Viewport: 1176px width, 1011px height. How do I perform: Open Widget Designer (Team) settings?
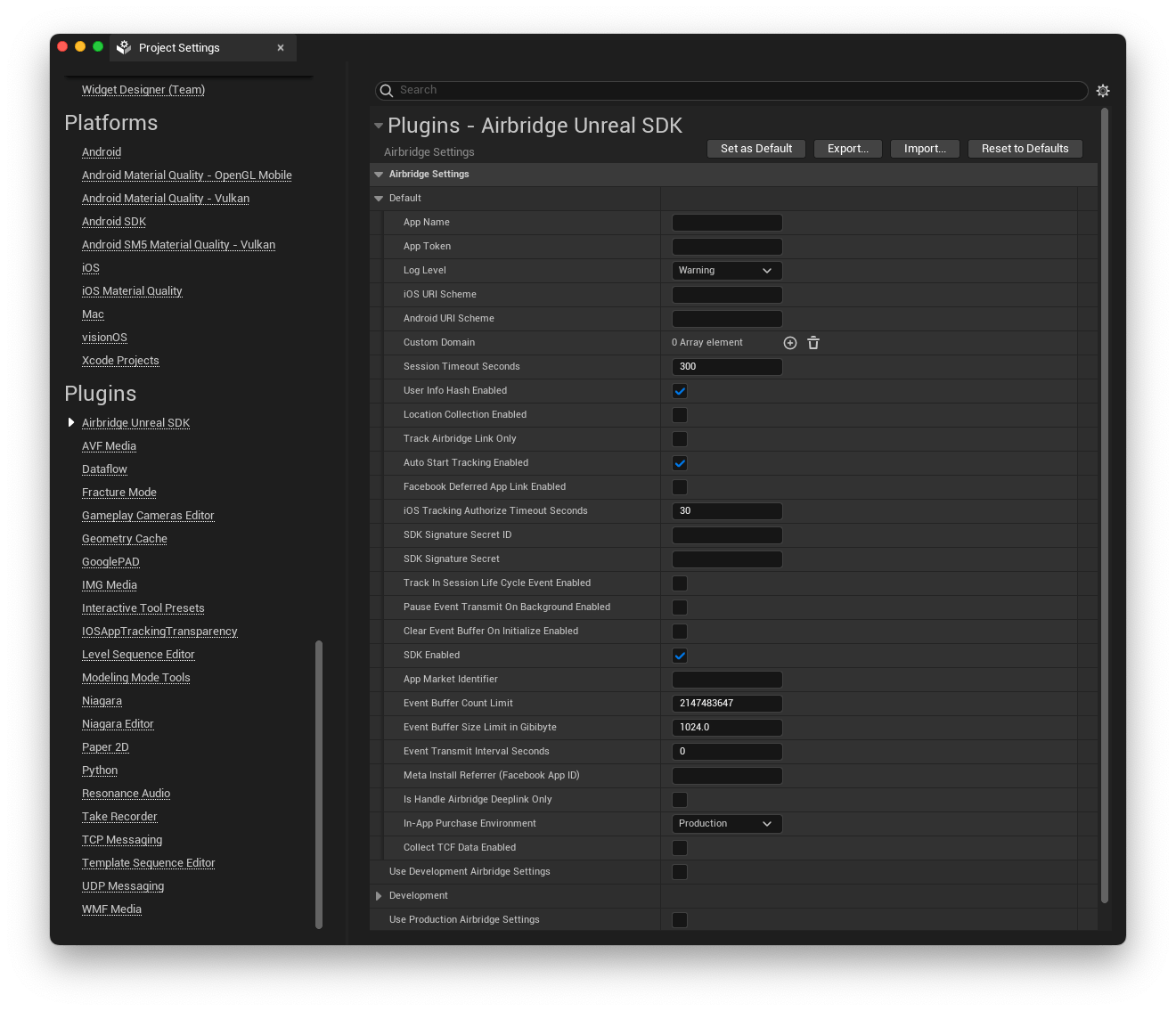[143, 90]
